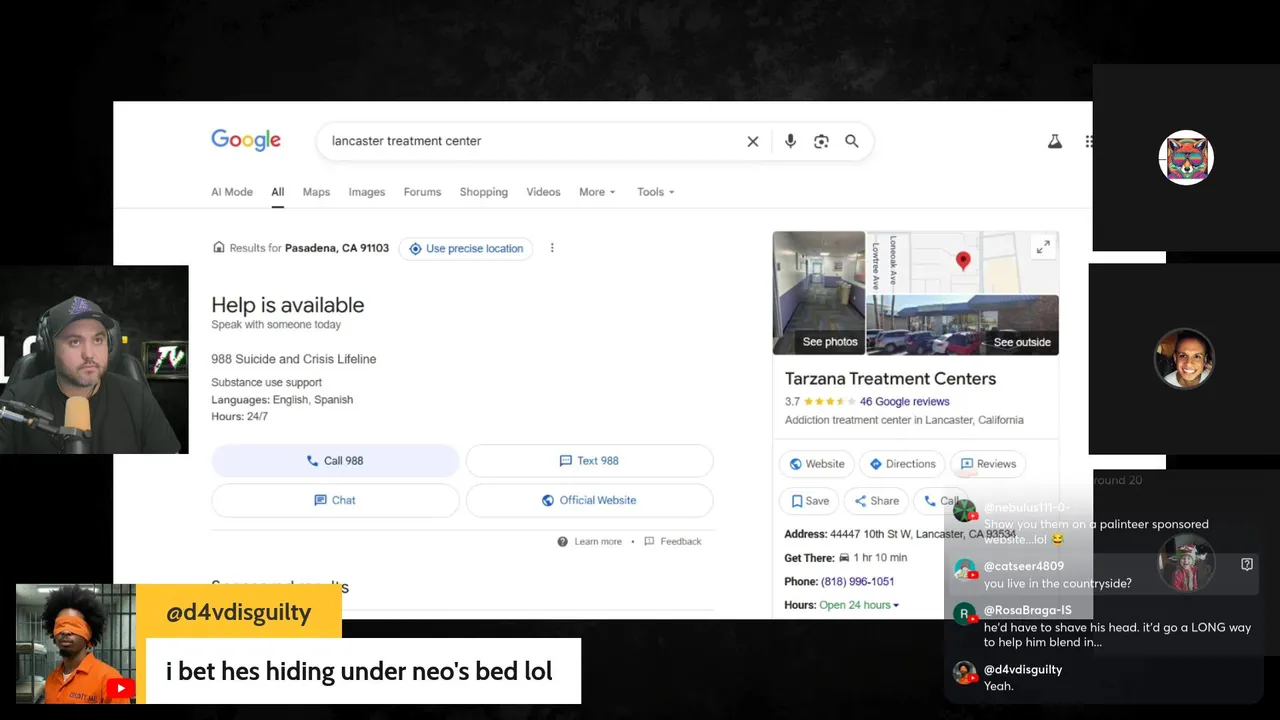The width and height of the screenshot is (1280, 720).
Task: Click Text 988 button
Action: tap(589, 461)
